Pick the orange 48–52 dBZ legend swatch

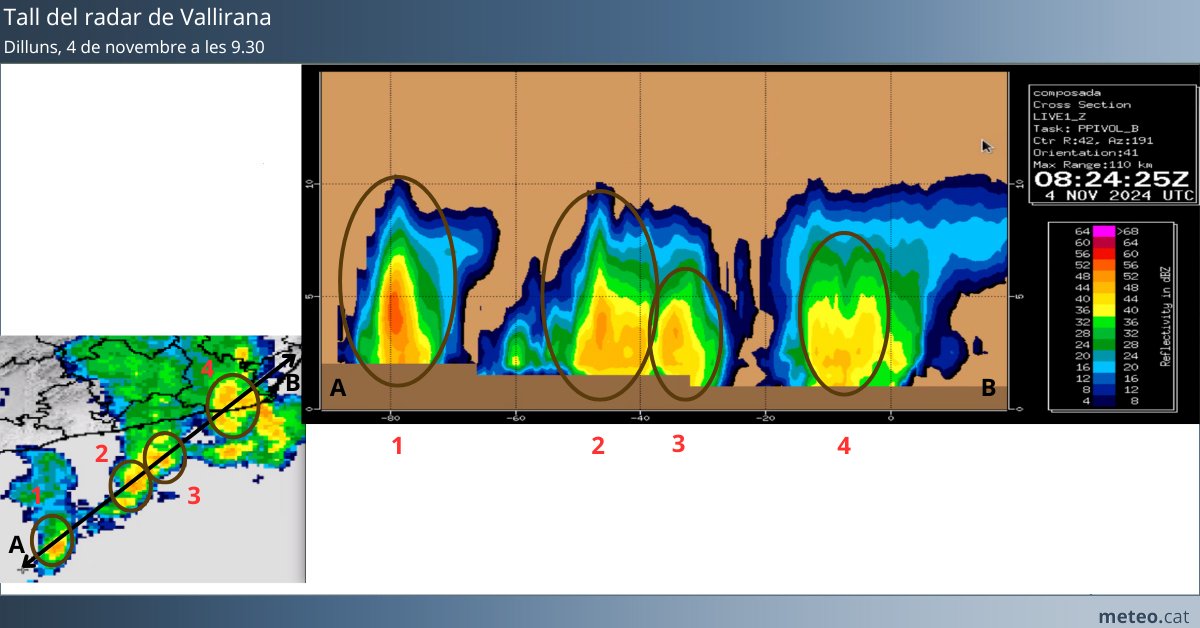[1104, 276]
